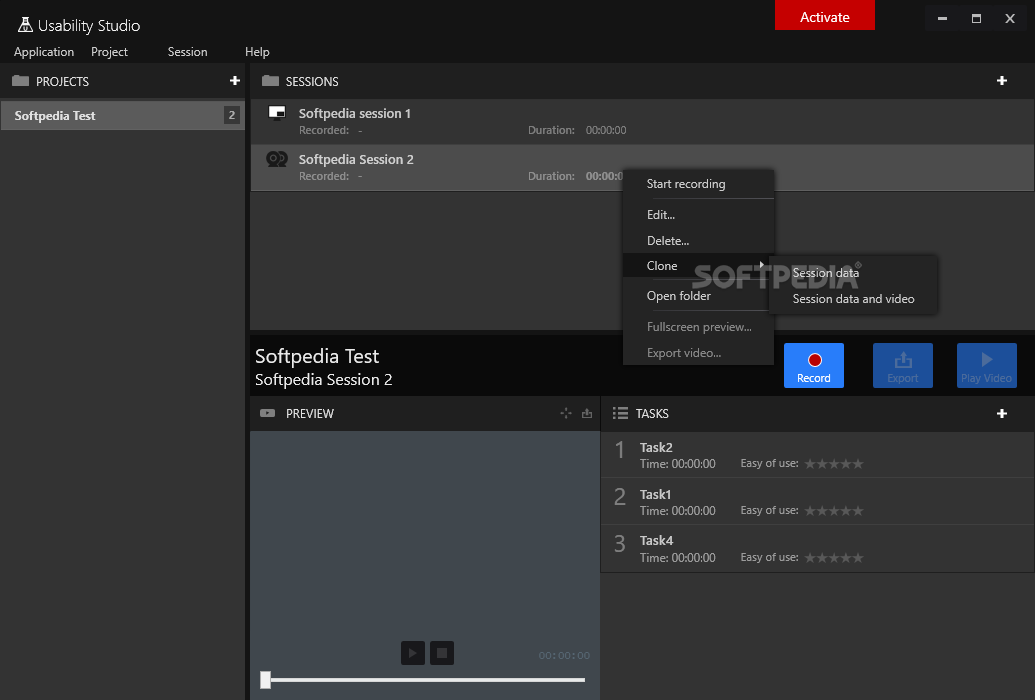The width and height of the screenshot is (1035, 700).
Task: Click the preview timeline slider handle
Action: (x=265, y=680)
